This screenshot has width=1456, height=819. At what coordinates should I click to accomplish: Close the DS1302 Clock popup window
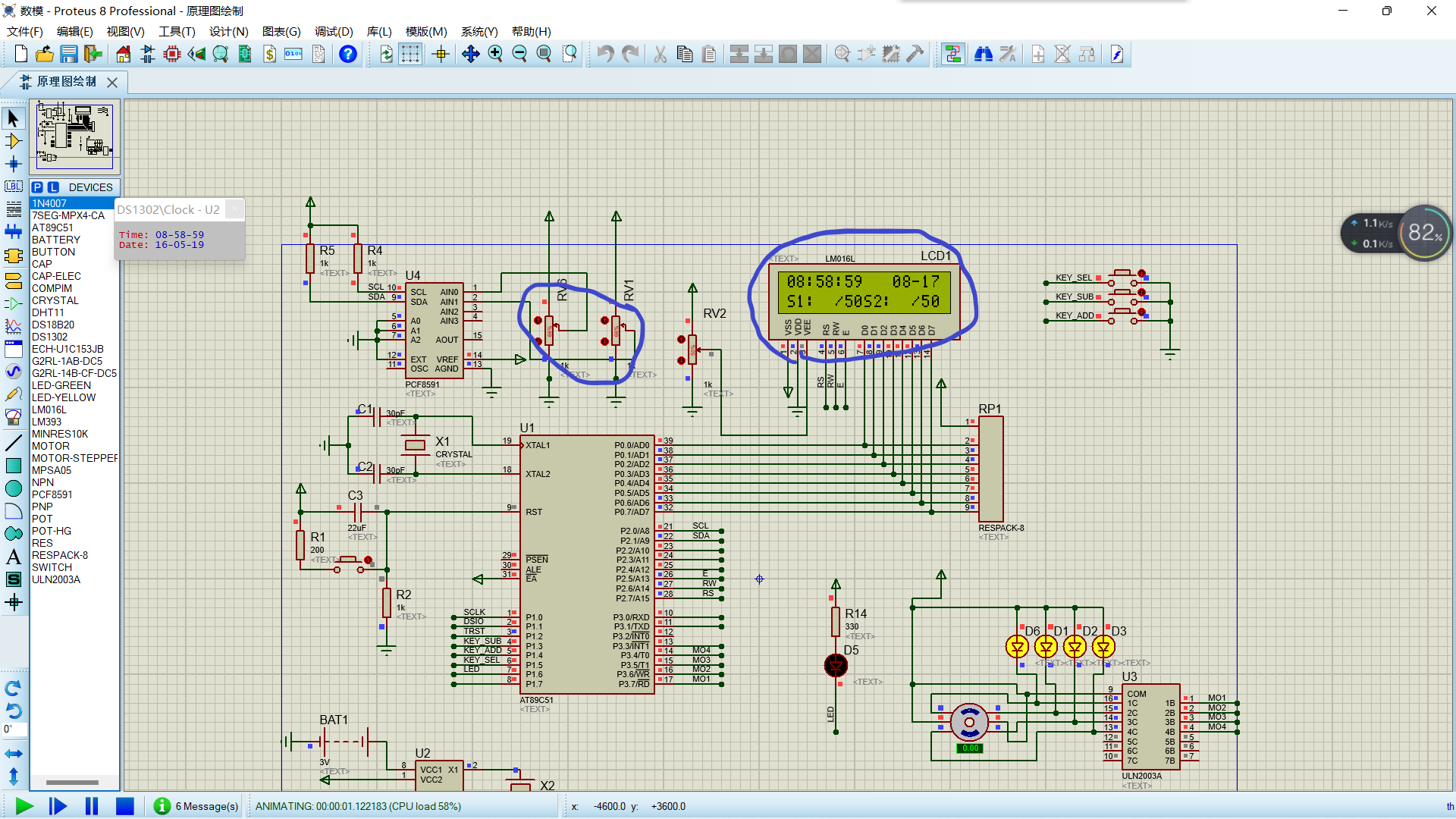coord(235,209)
